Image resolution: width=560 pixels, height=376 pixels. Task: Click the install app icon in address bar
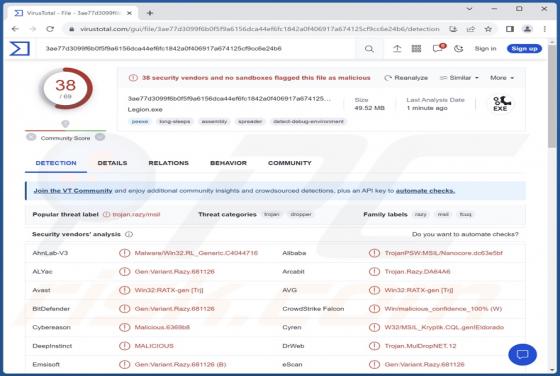click(x=453, y=29)
